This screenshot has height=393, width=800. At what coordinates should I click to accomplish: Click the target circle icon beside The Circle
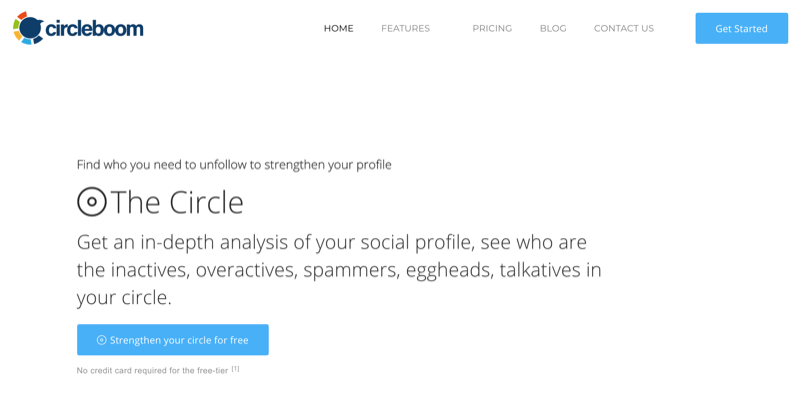point(92,202)
